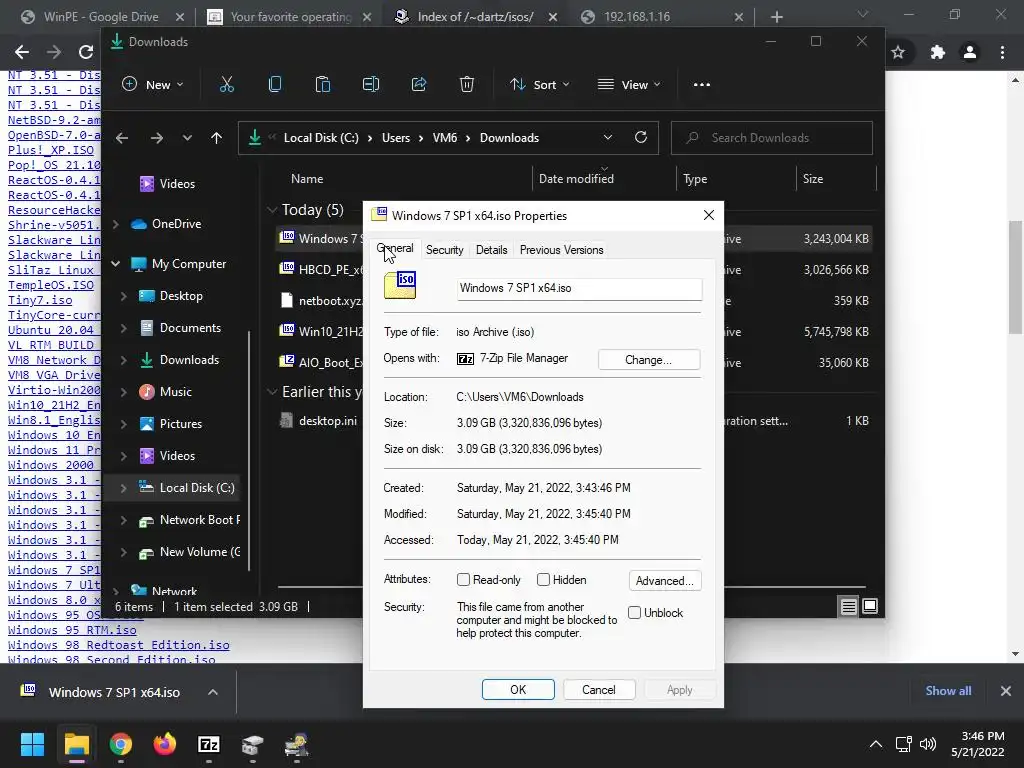1024x768 pixels.
Task: Click the Size column header
Action: click(x=813, y=179)
